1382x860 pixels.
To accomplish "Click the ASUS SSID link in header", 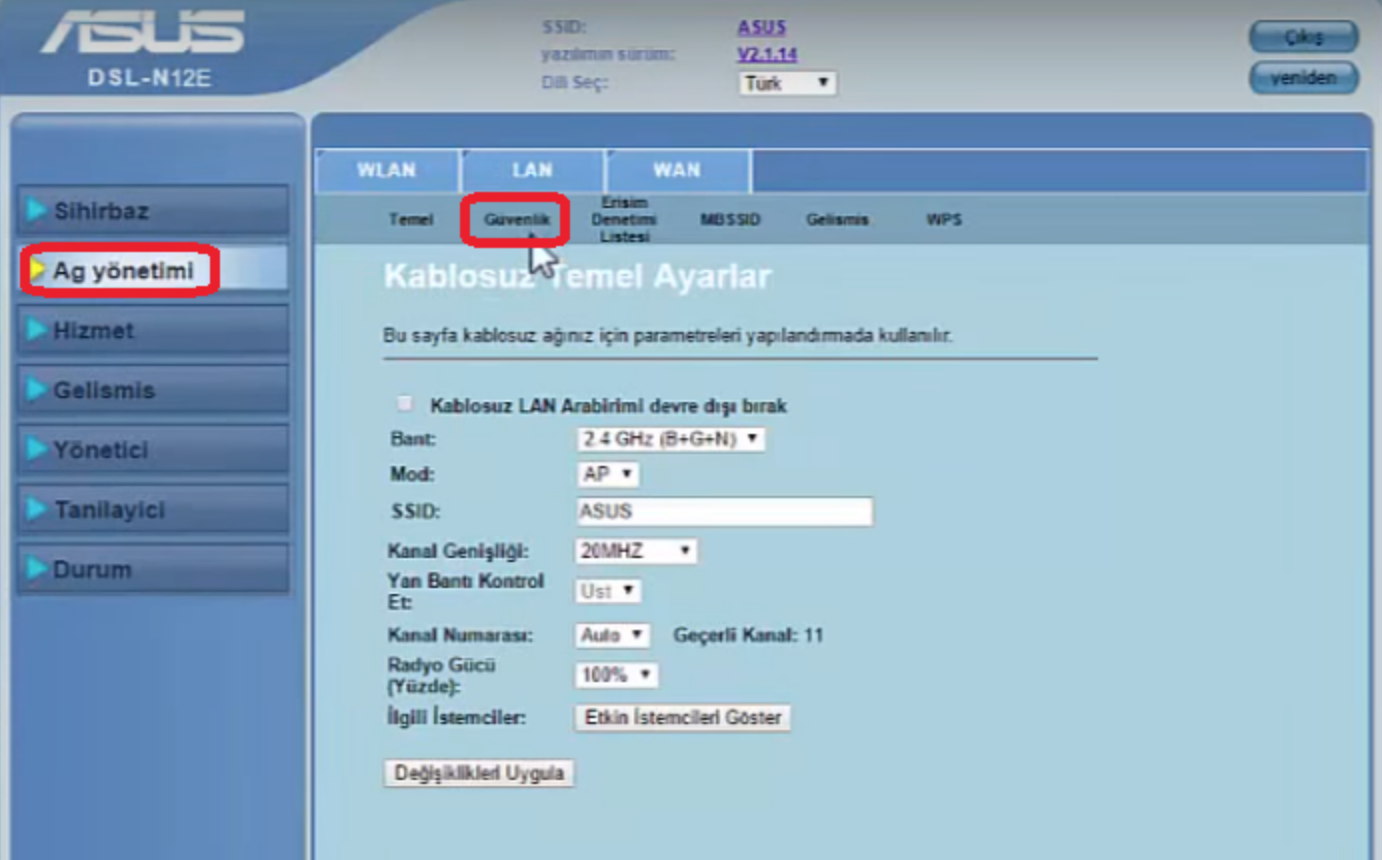I will click(x=762, y=27).
